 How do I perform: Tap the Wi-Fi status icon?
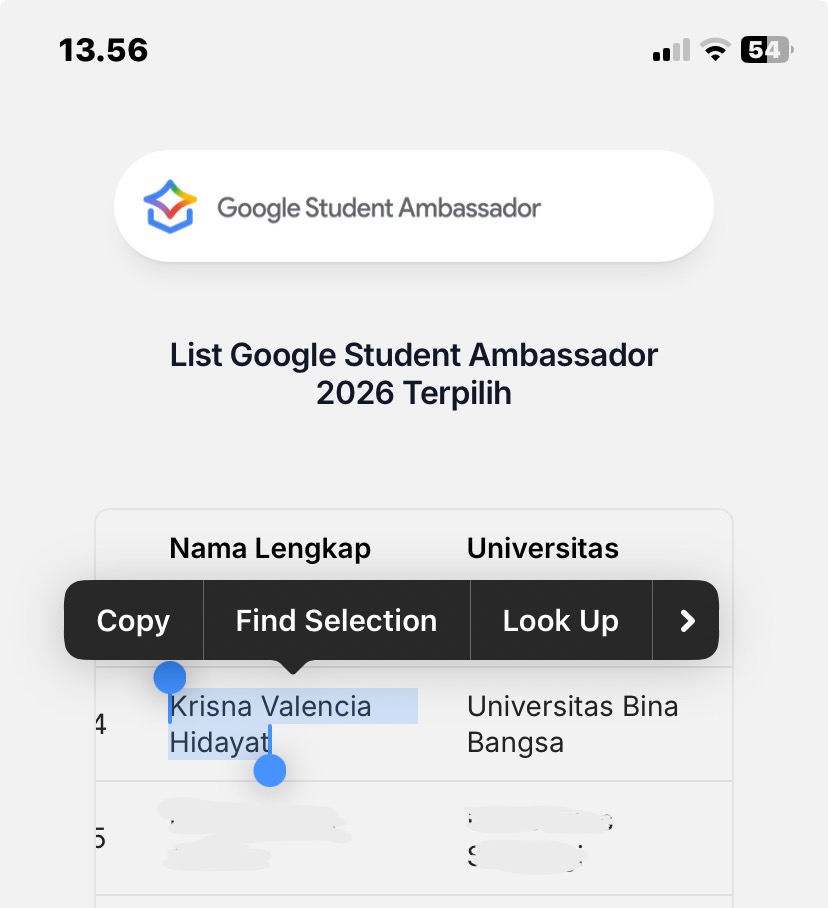pos(715,50)
